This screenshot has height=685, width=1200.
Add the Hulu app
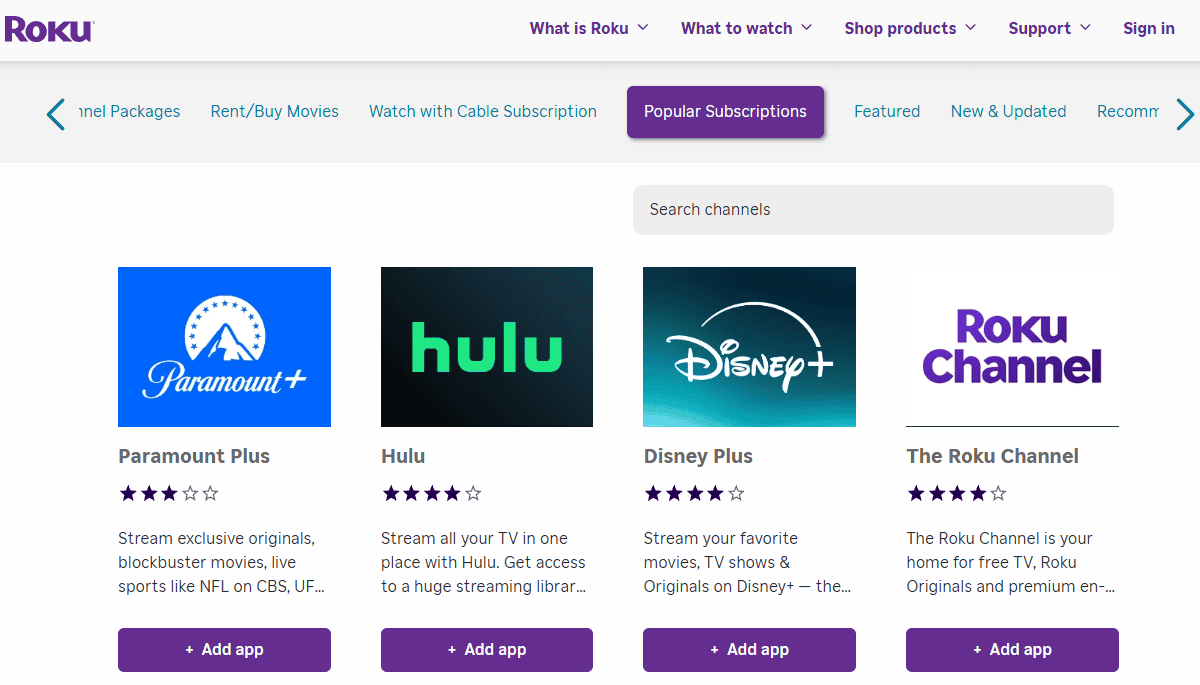(x=487, y=650)
